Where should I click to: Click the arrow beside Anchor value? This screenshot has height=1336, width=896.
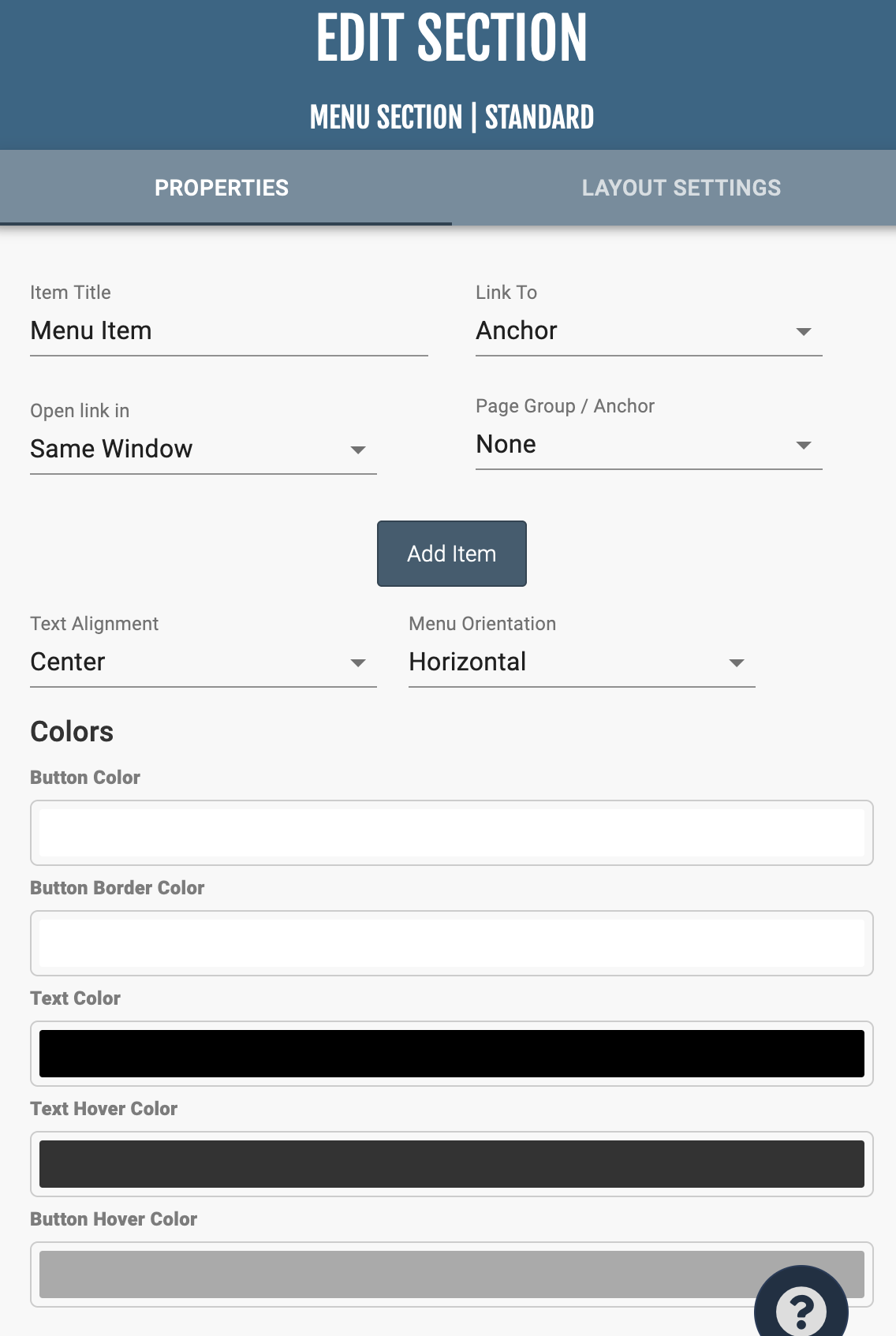804,332
